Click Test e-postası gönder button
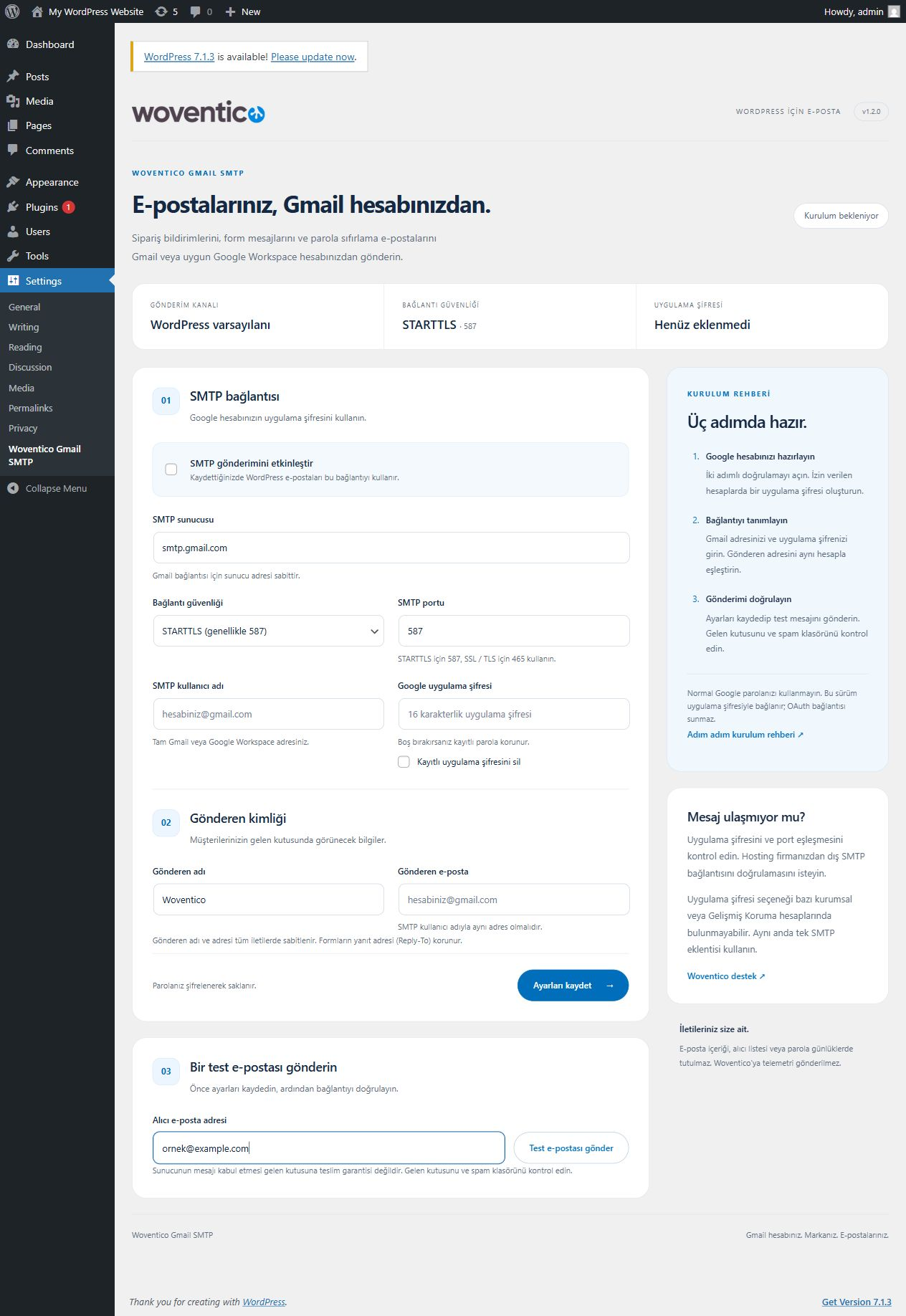906x1316 pixels. [571, 1148]
